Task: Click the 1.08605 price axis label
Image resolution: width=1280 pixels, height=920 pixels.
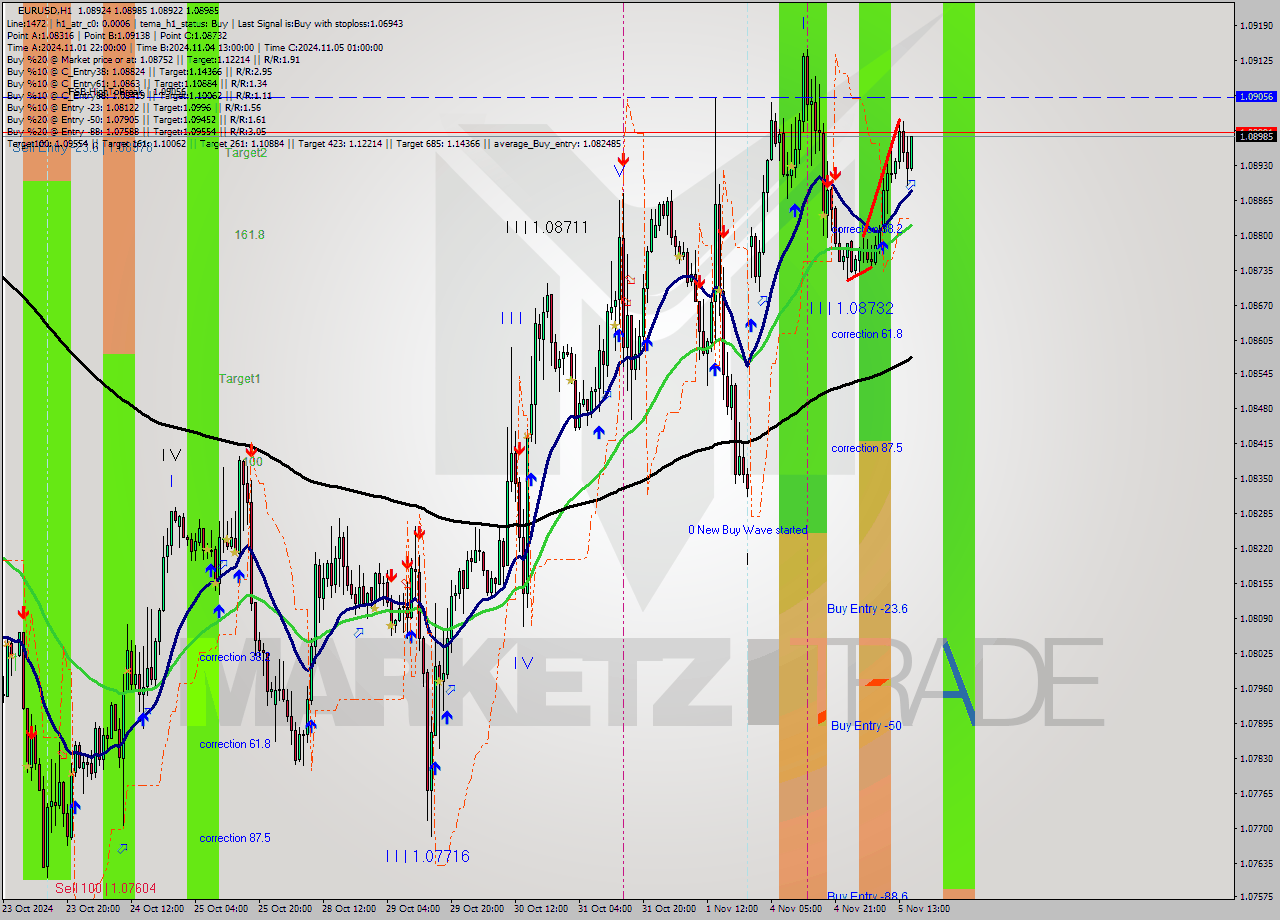Action: pos(1256,340)
